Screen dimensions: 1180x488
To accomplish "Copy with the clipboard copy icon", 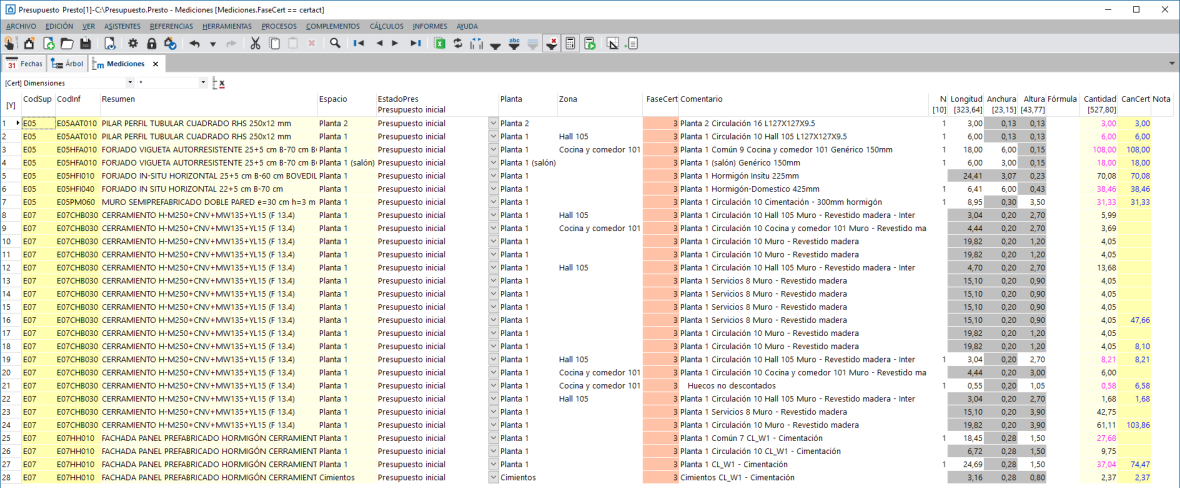I will tap(275, 44).
